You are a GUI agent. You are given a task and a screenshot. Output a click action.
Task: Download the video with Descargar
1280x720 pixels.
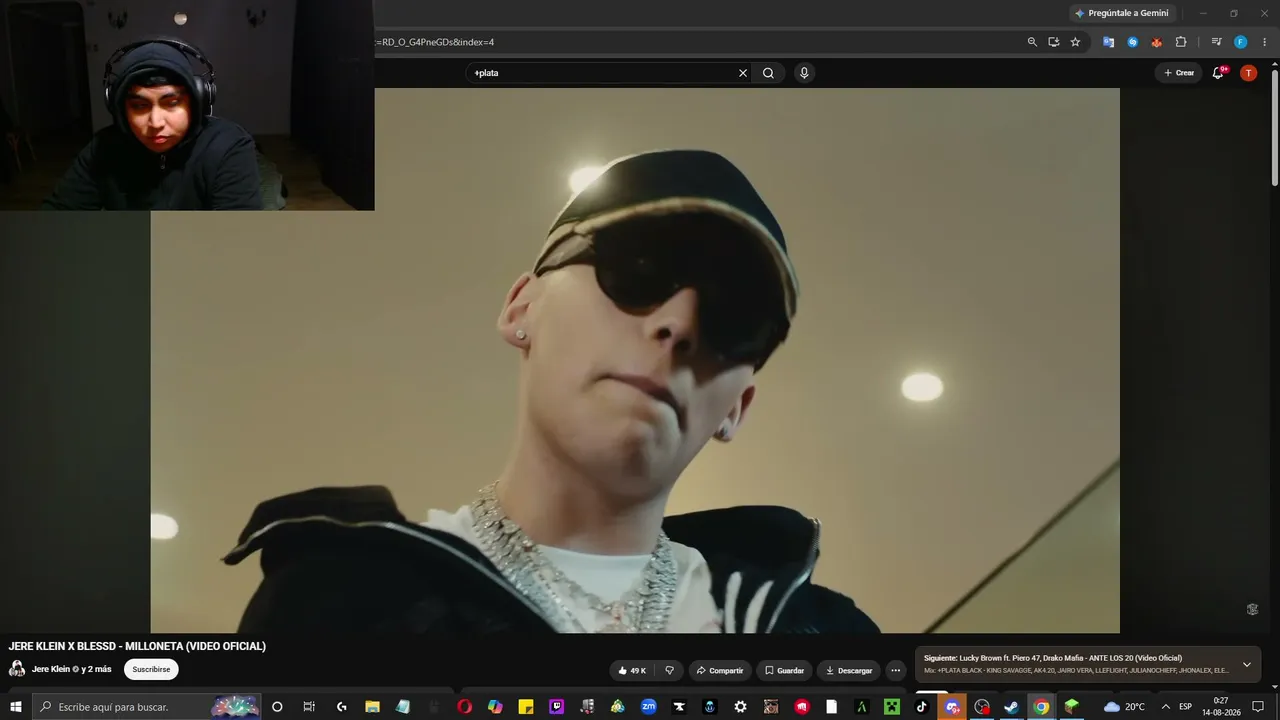(848, 670)
